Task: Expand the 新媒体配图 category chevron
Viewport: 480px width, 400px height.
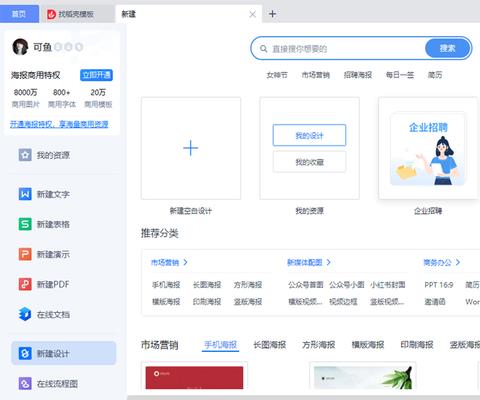Action: [x=328, y=262]
